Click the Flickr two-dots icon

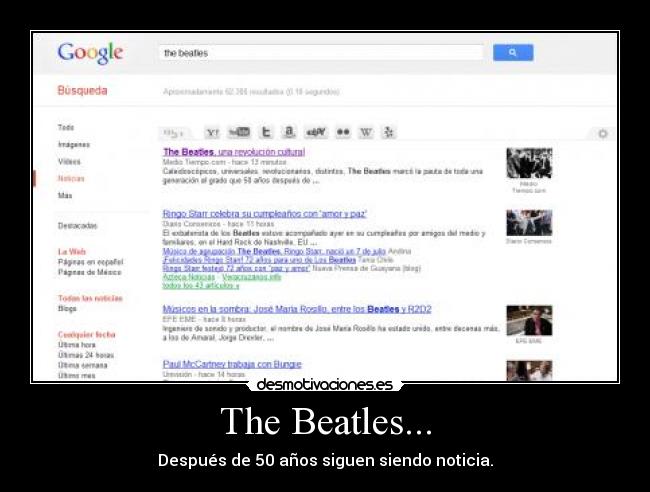click(x=343, y=133)
